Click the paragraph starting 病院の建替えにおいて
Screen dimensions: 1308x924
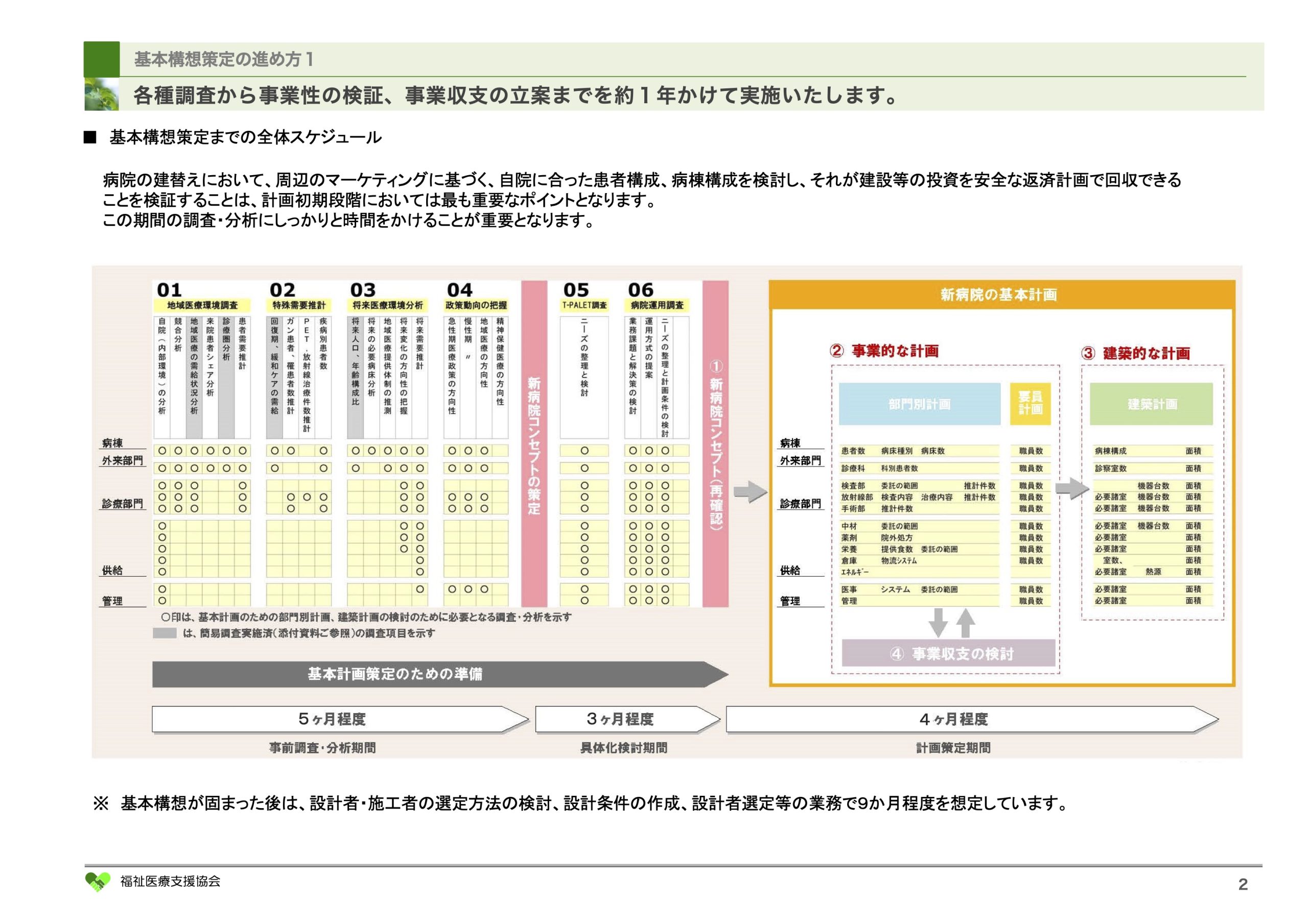click(641, 189)
